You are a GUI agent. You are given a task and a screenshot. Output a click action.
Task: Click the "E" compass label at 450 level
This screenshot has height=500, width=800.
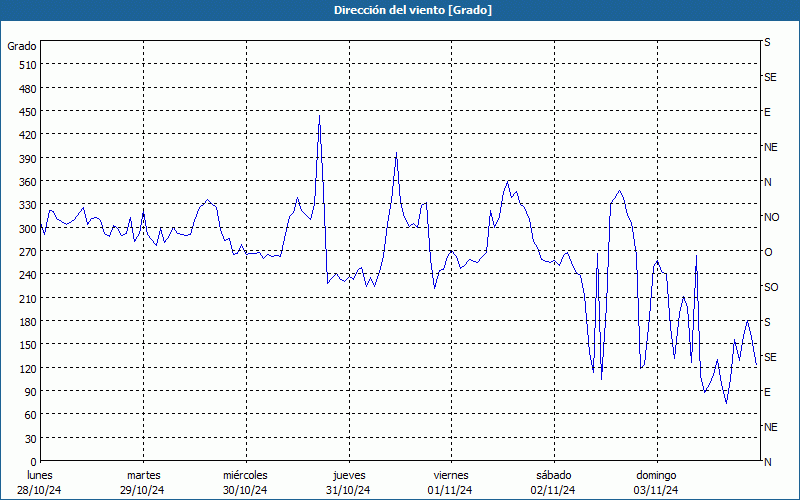pos(767,112)
